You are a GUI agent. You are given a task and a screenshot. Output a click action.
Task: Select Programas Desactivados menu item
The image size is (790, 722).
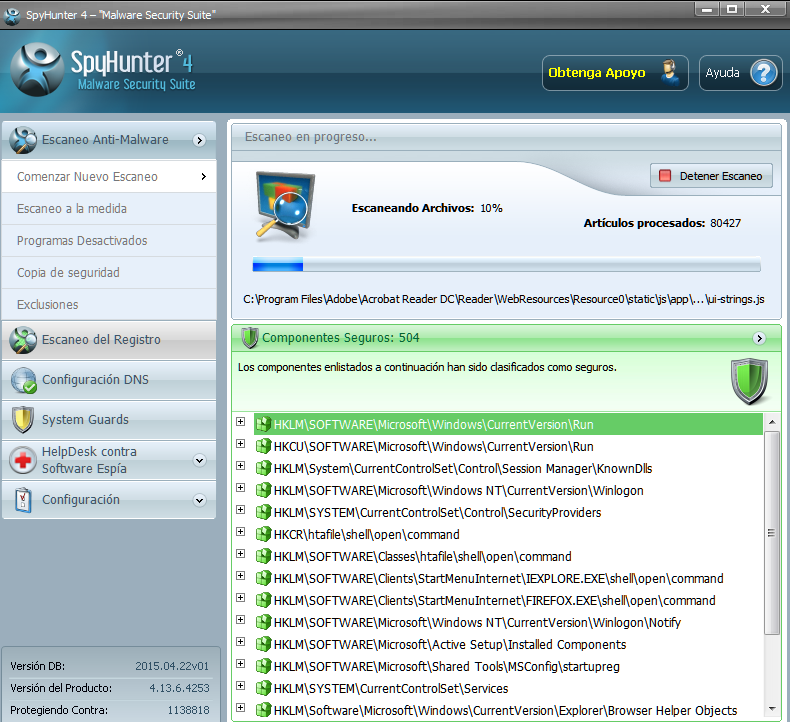click(x=82, y=241)
